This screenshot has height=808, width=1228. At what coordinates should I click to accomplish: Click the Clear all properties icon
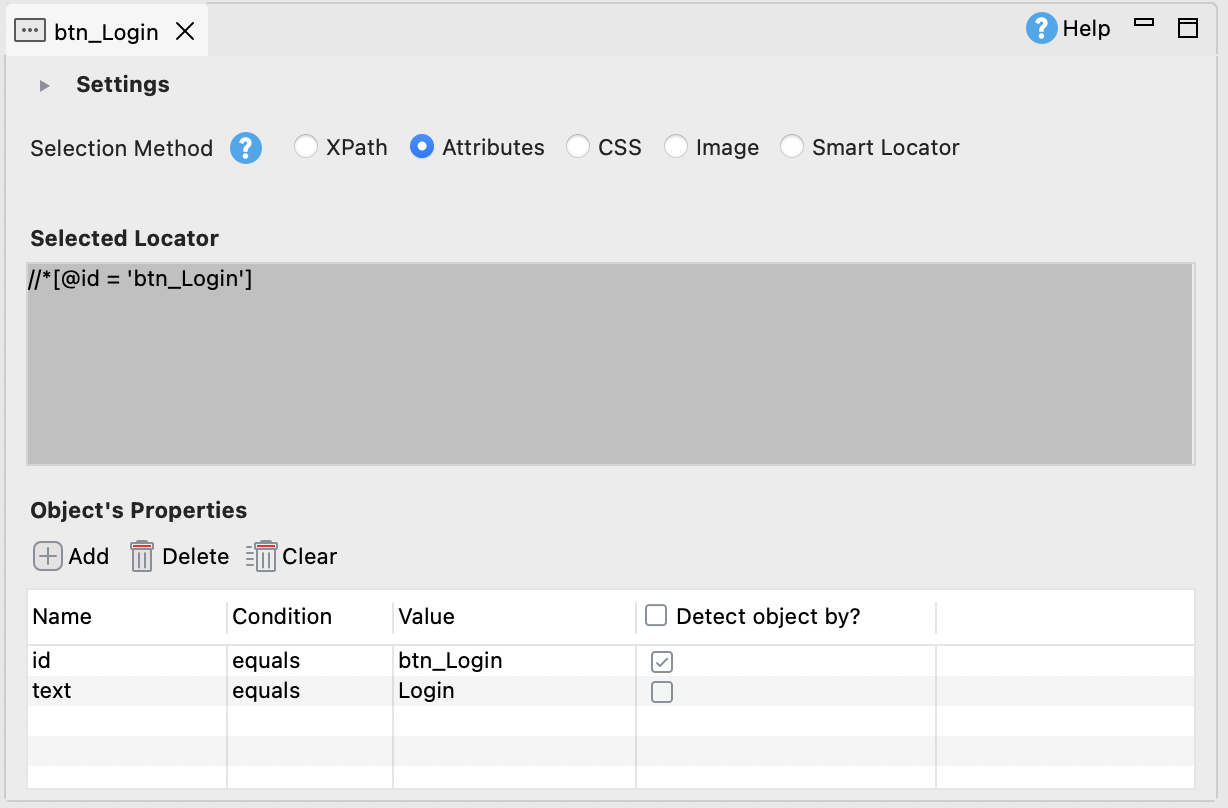pos(261,556)
